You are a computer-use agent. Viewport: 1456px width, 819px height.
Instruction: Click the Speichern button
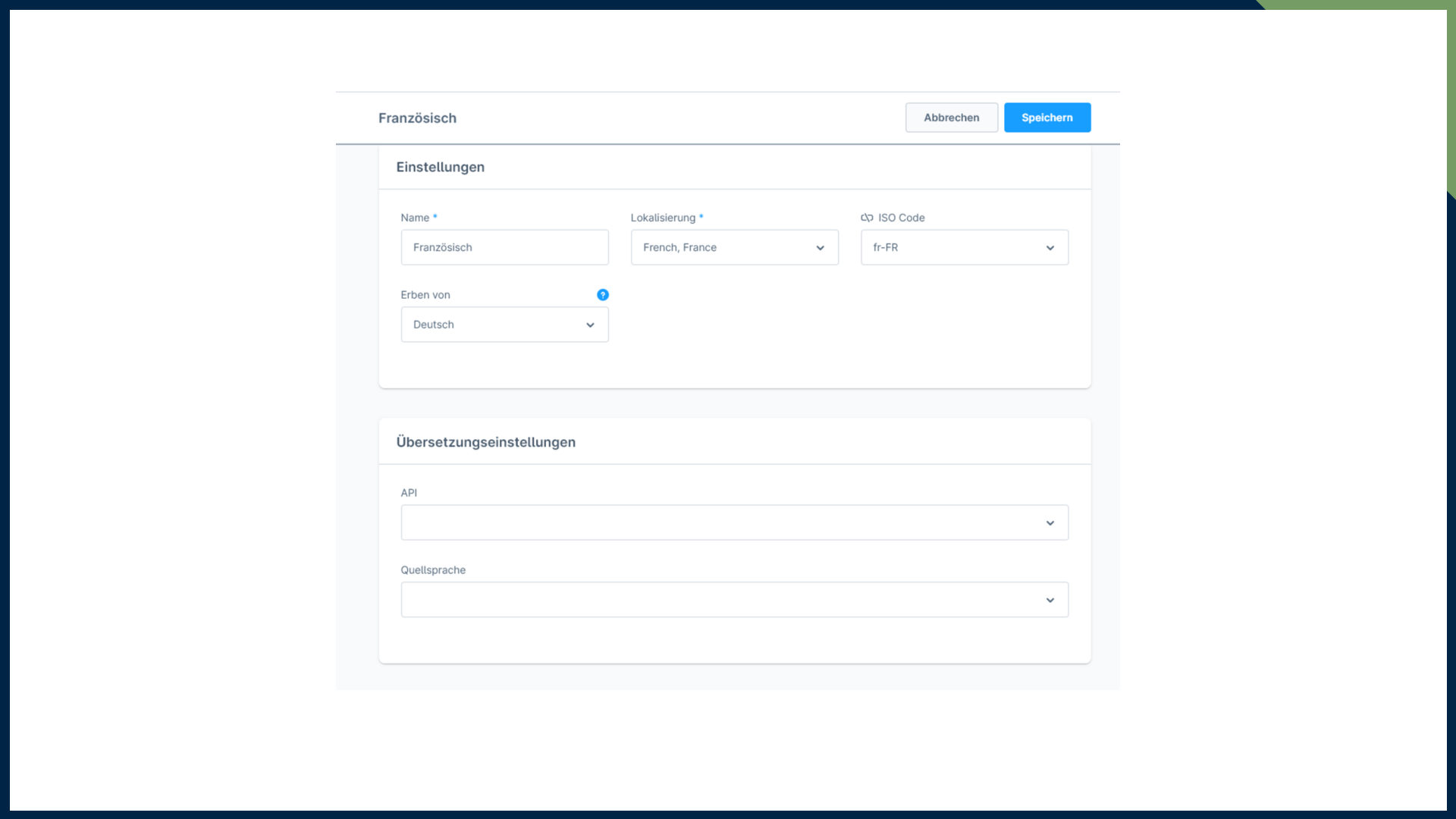point(1046,118)
